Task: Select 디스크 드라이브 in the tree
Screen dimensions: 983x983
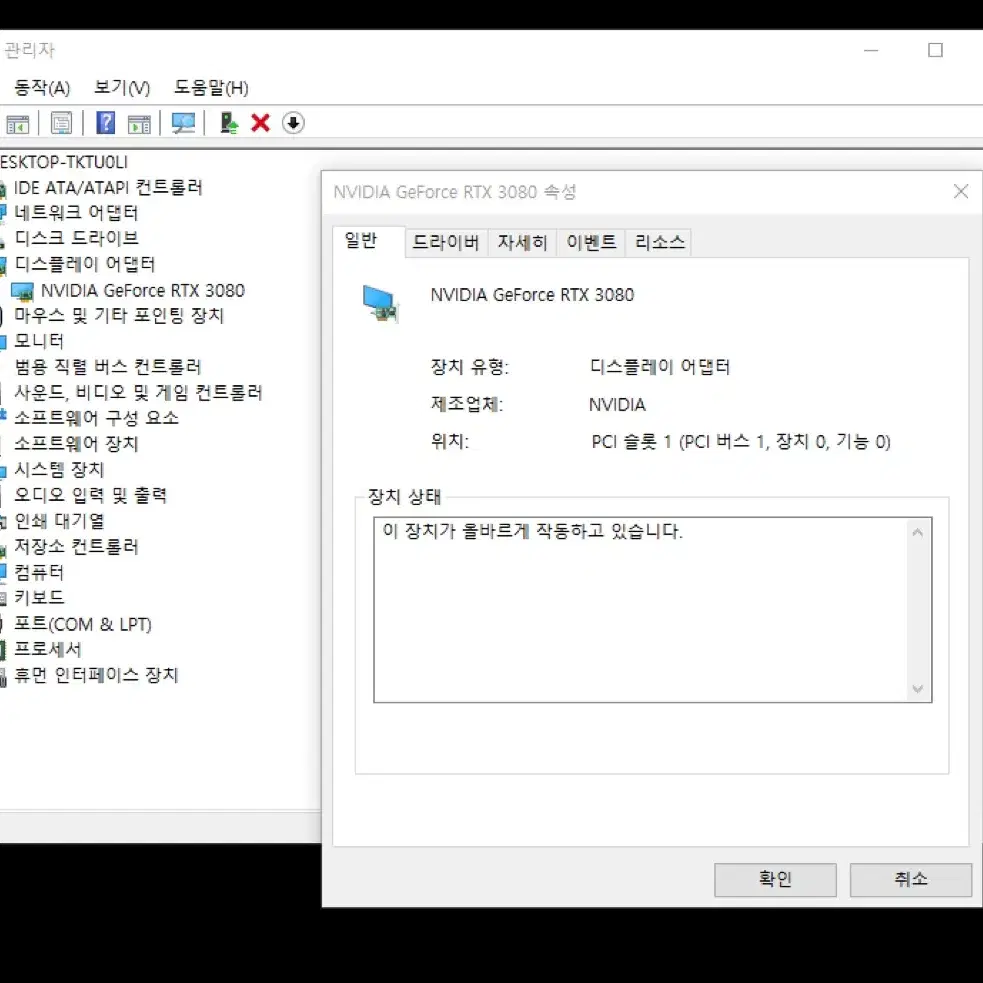Action: (76, 238)
